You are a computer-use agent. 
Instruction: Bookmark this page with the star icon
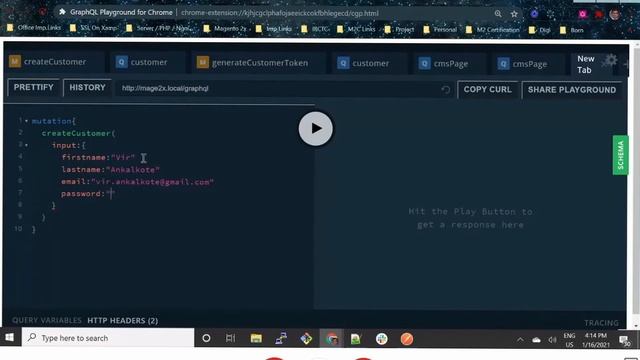coord(514,14)
